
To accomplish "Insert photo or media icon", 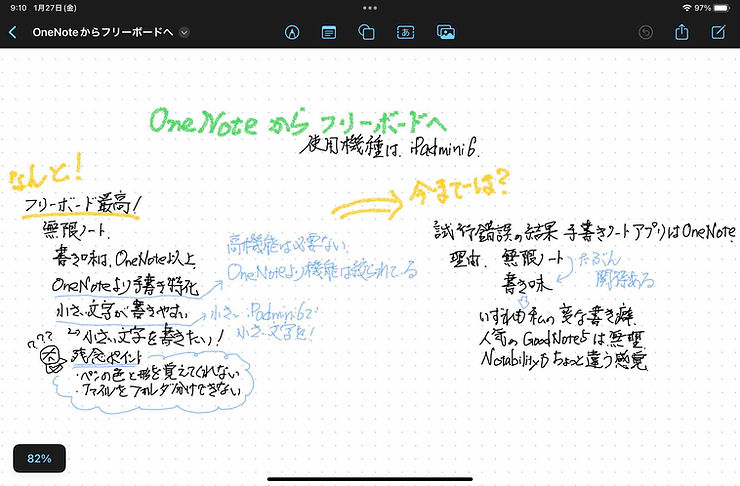I will [x=446, y=32].
